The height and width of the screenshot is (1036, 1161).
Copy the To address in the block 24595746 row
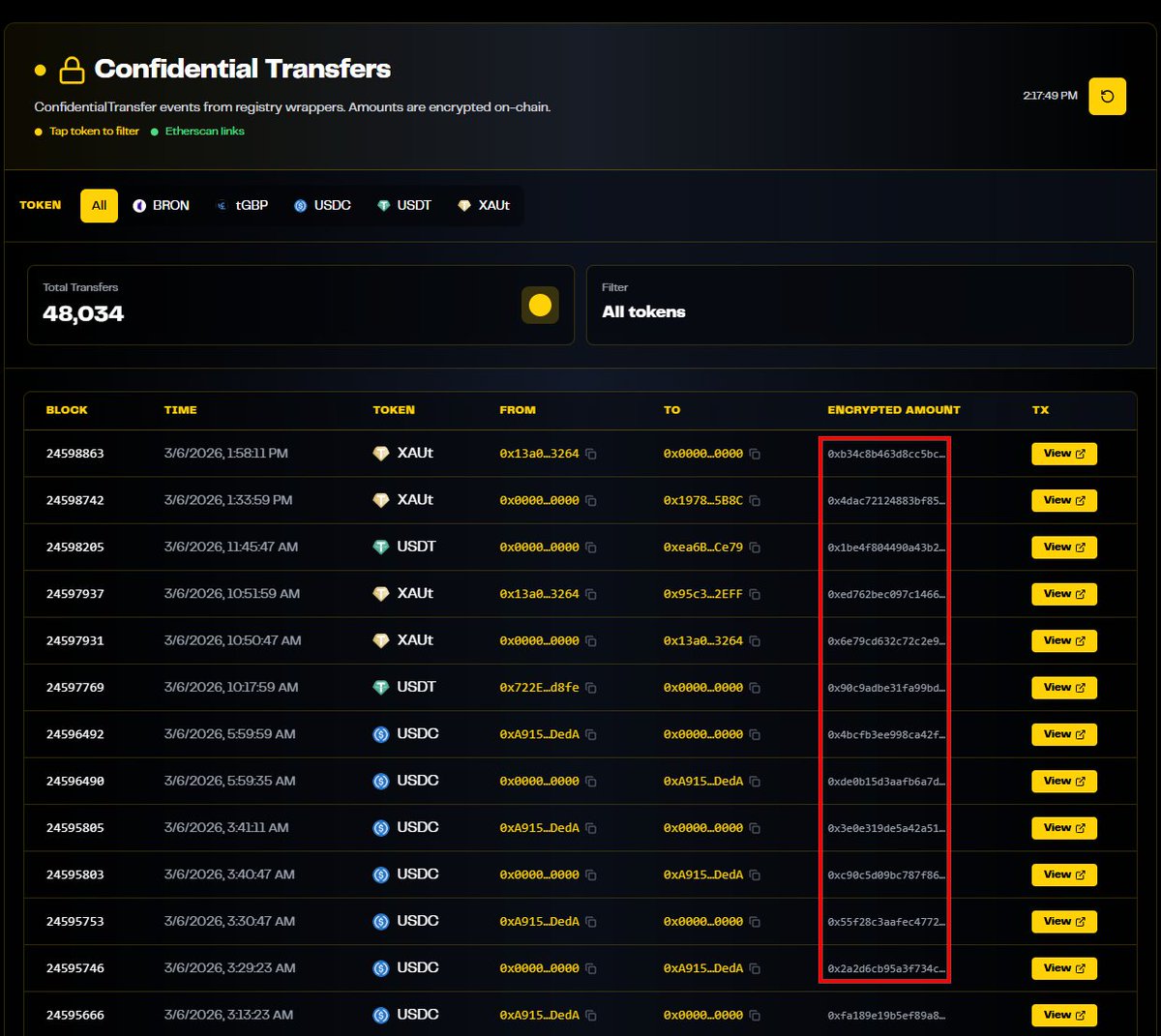(x=755, y=968)
